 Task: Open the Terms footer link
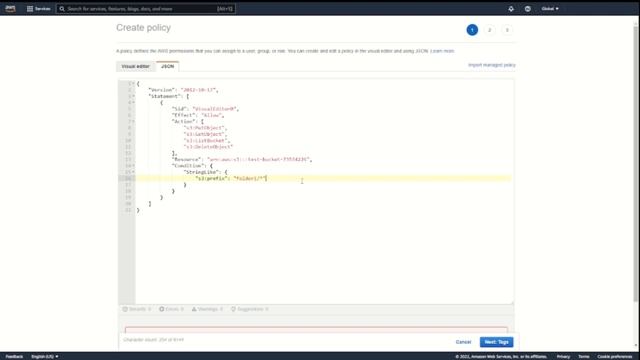(x=584, y=356)
